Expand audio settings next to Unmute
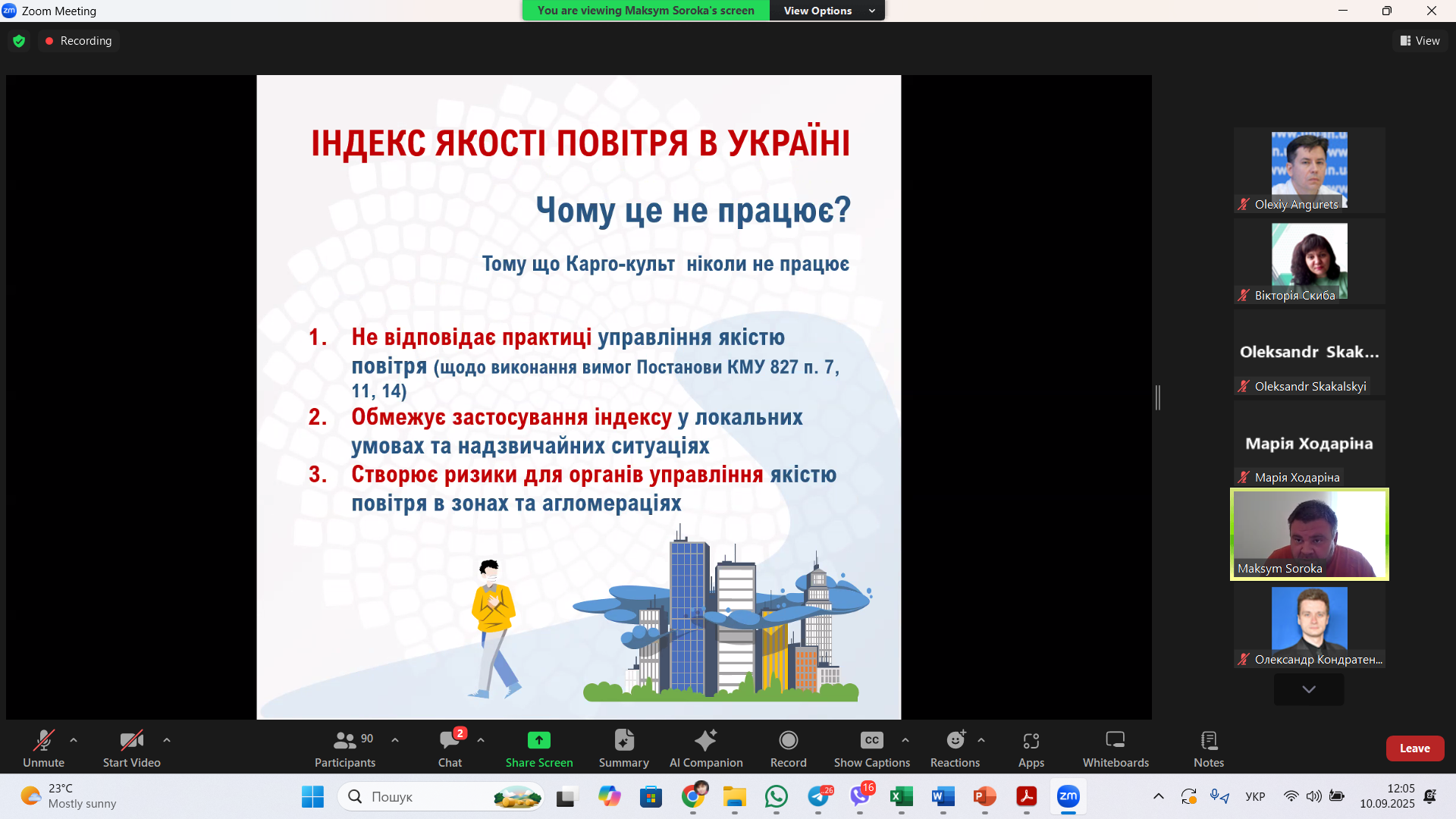Image resolution: width=1456 pixels, height=819 pixels. pos(73,740)
